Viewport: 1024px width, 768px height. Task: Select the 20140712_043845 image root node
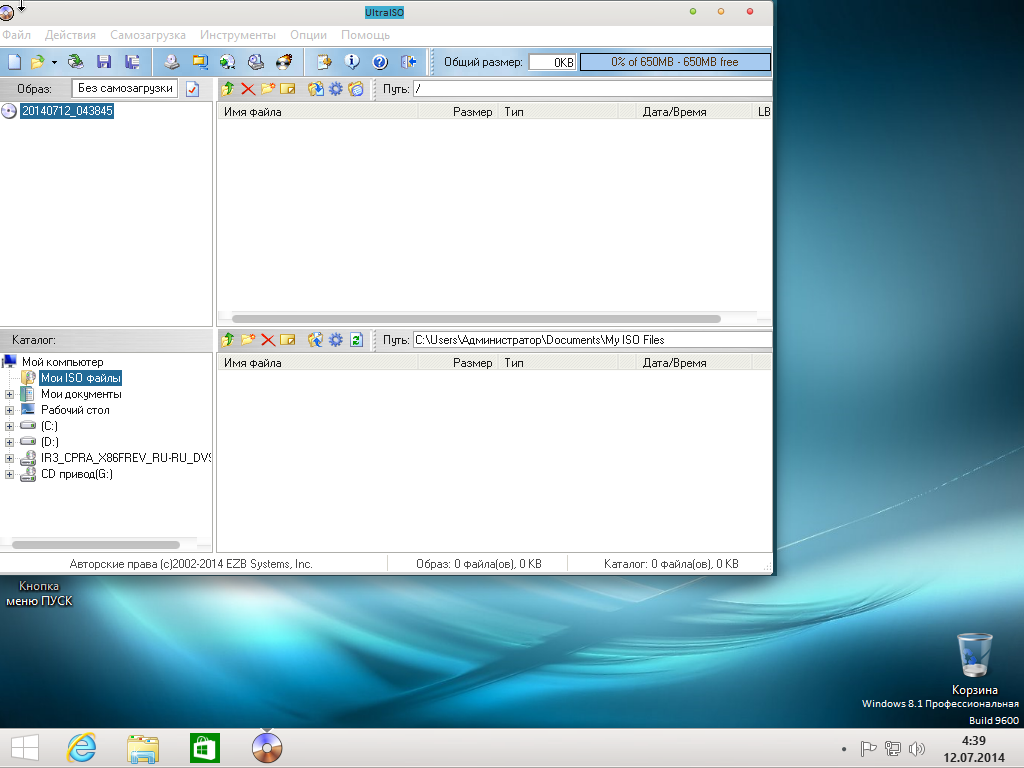(67, 111)
